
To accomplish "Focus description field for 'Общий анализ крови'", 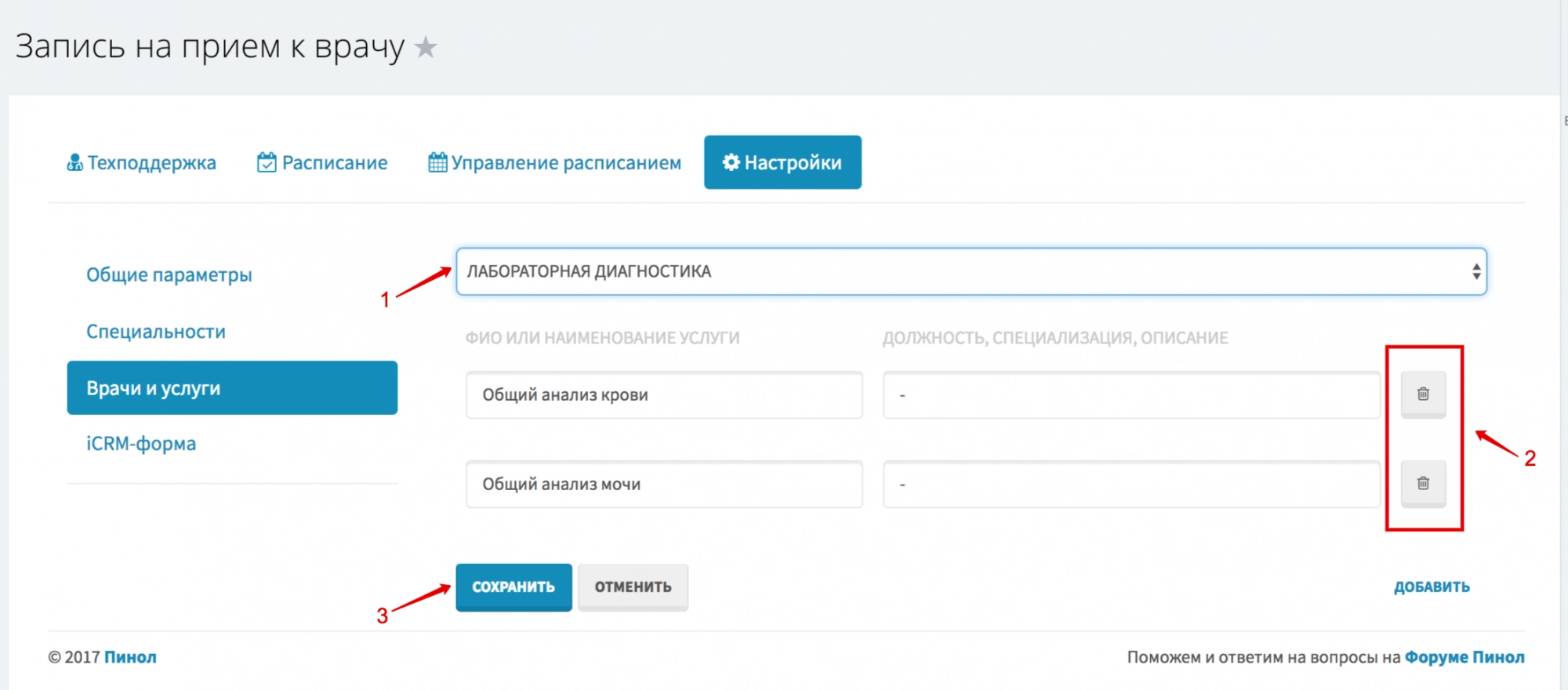I will pyautogui.click(x=1131, y=395).
